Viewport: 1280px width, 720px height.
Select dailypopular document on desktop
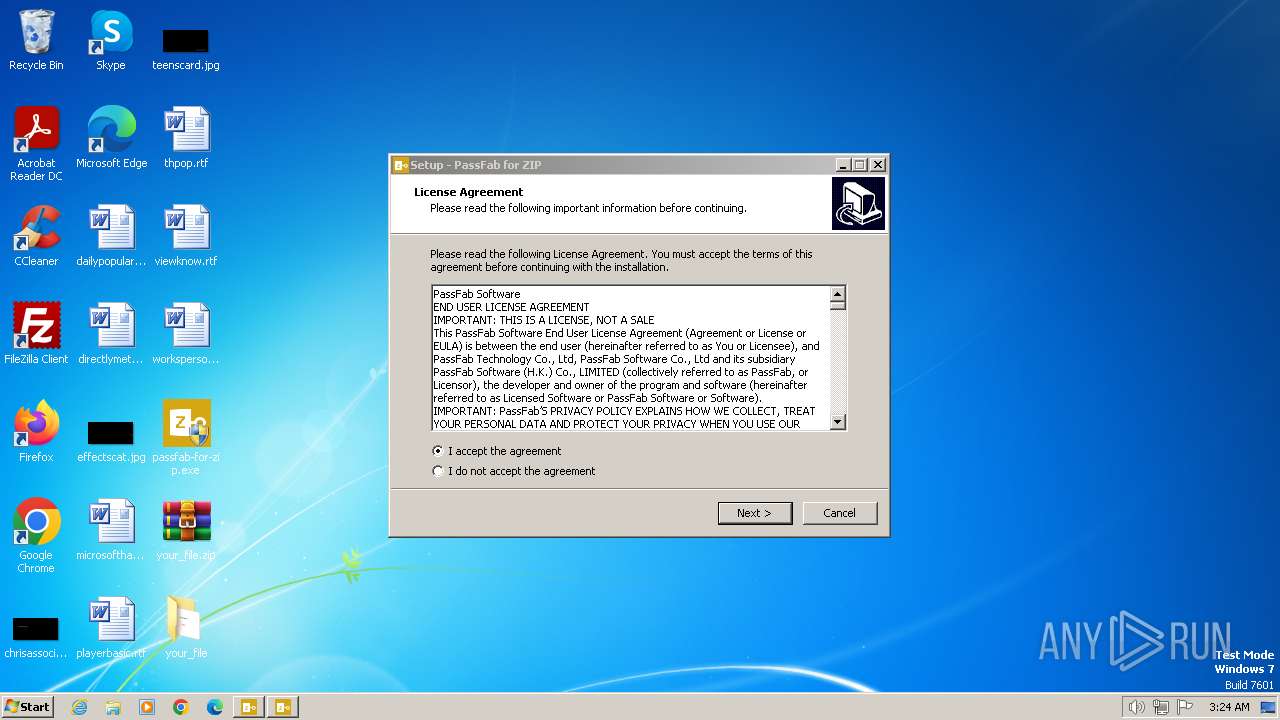(111, 236)
